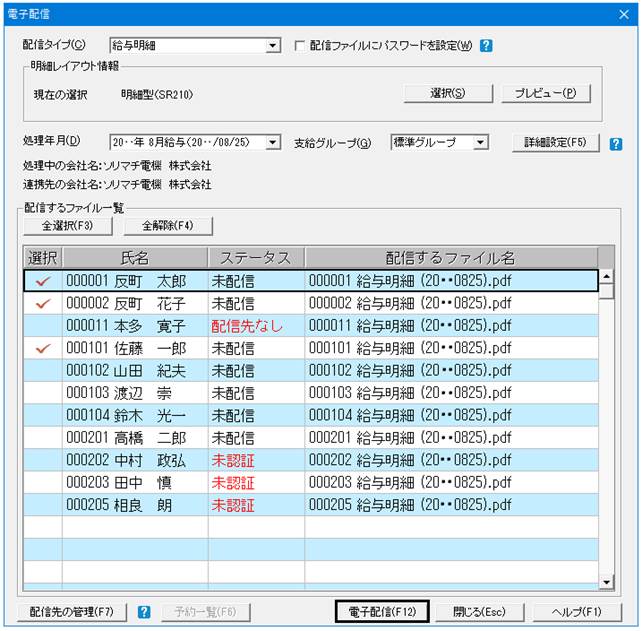Click the 選択(S) layout button
The width and height of the screenshot is (642, 631).
click(x=448, y=93)
